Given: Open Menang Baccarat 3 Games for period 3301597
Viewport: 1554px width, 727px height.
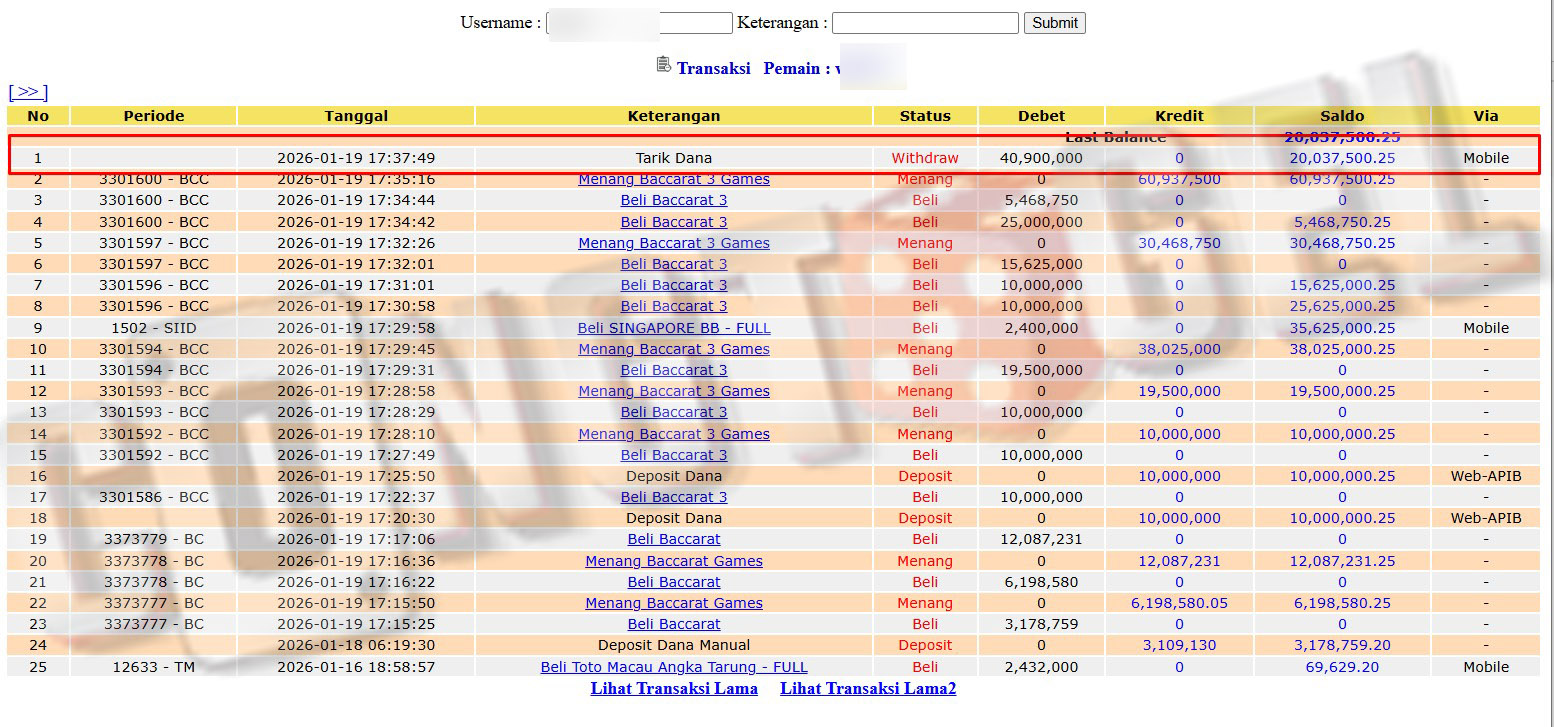Looking at the screenshot, I should (673, 243).
